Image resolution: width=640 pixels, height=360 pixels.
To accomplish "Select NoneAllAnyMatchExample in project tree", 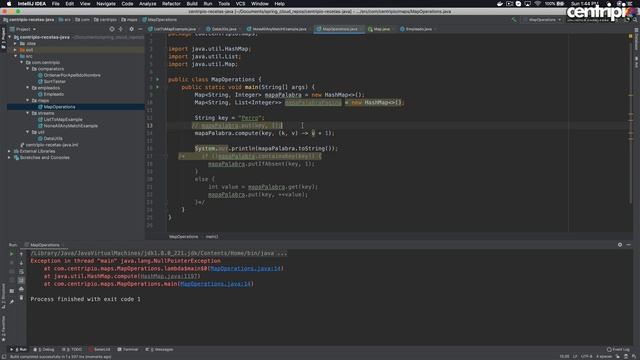I will click(x=70, y=126).
